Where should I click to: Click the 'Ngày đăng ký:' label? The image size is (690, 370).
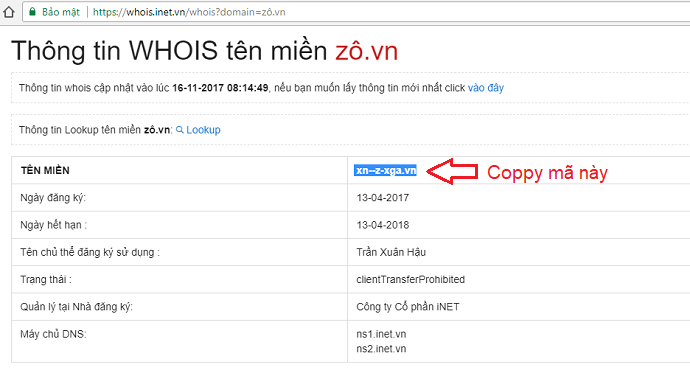53,198
